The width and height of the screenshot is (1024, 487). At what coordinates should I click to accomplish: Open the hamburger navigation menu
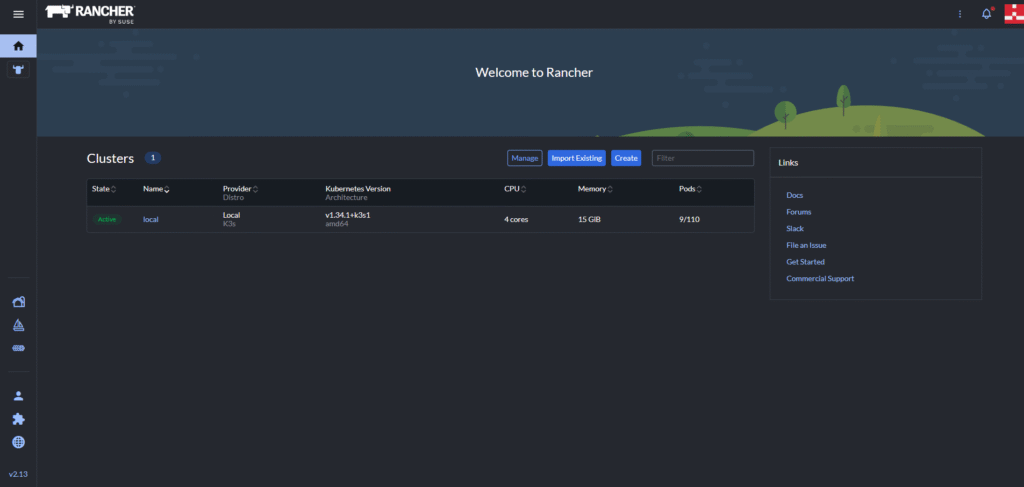18,14
